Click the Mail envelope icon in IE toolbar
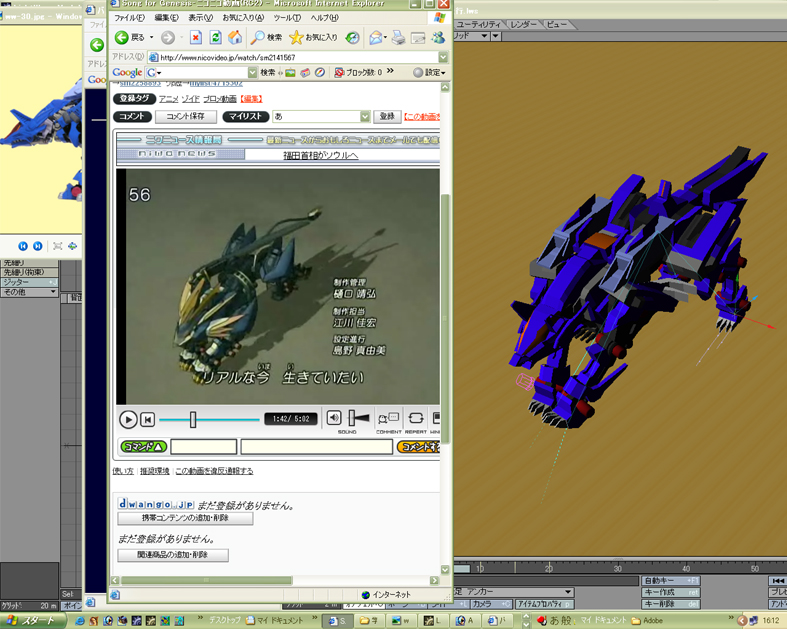 pos(375,37)
